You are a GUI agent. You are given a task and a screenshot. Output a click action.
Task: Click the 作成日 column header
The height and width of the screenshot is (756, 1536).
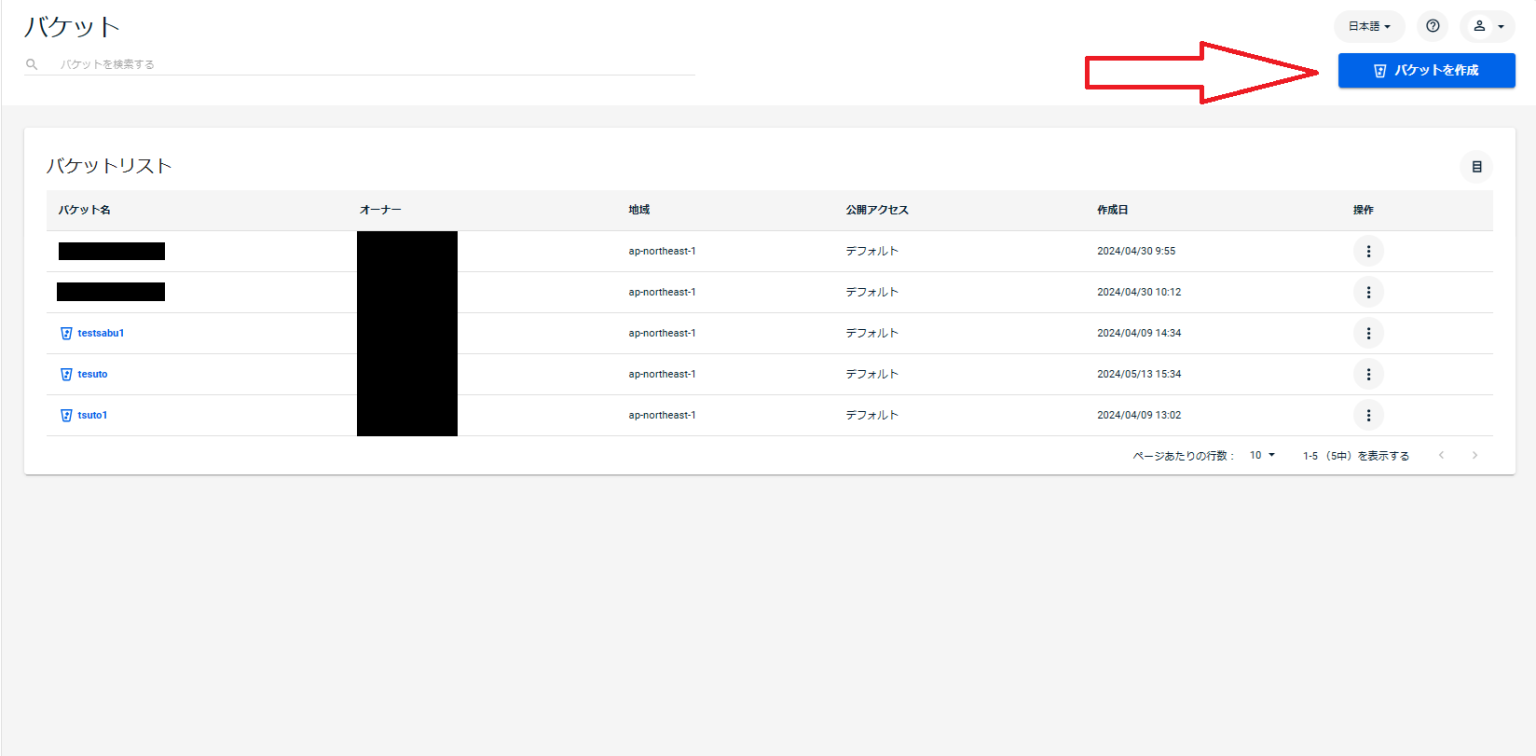(1113, 210)
